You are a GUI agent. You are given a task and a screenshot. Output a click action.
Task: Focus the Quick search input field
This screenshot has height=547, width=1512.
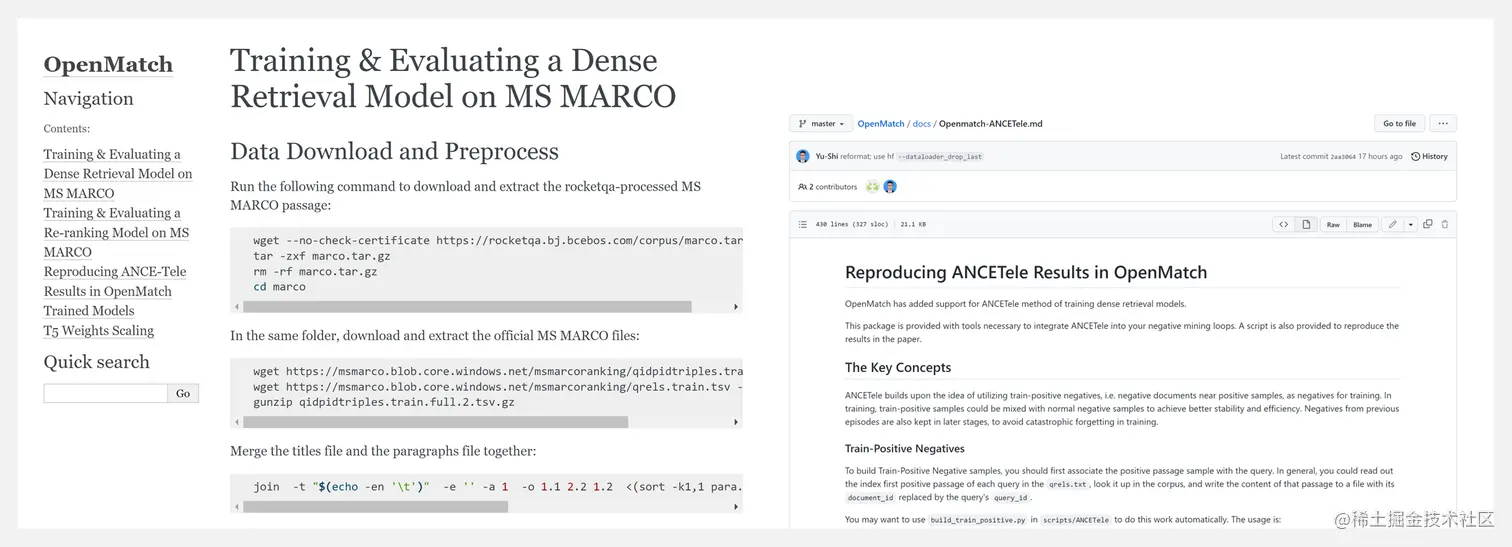(x=105, y=394)
